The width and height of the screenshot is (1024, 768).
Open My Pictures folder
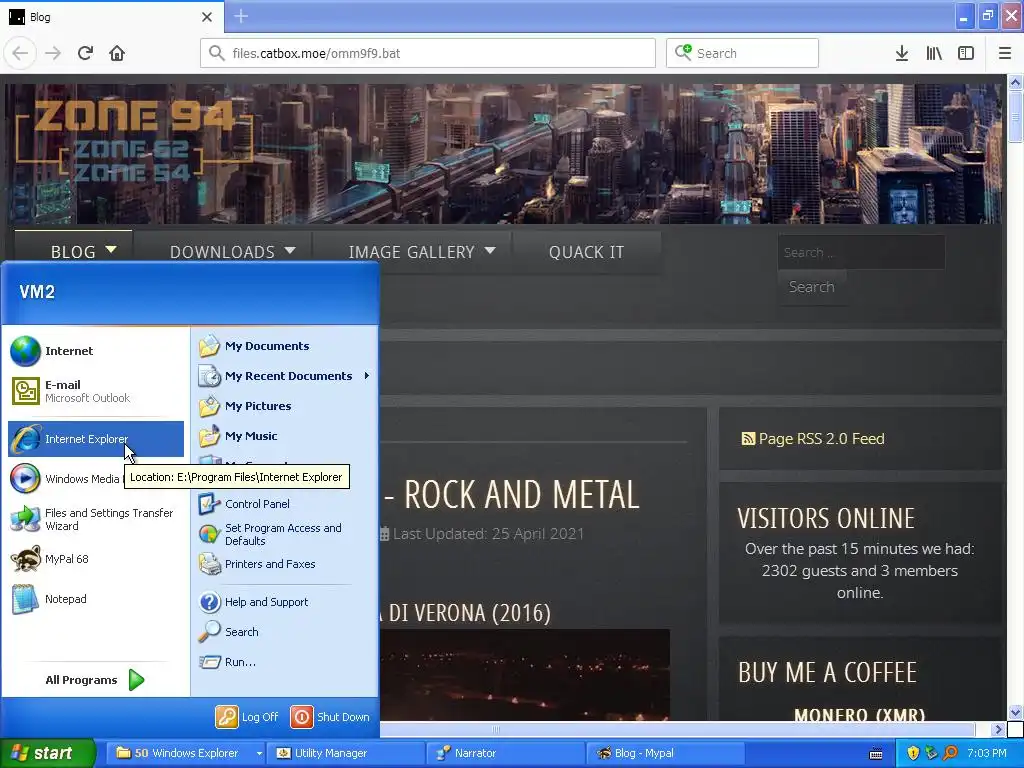(284, 406)
